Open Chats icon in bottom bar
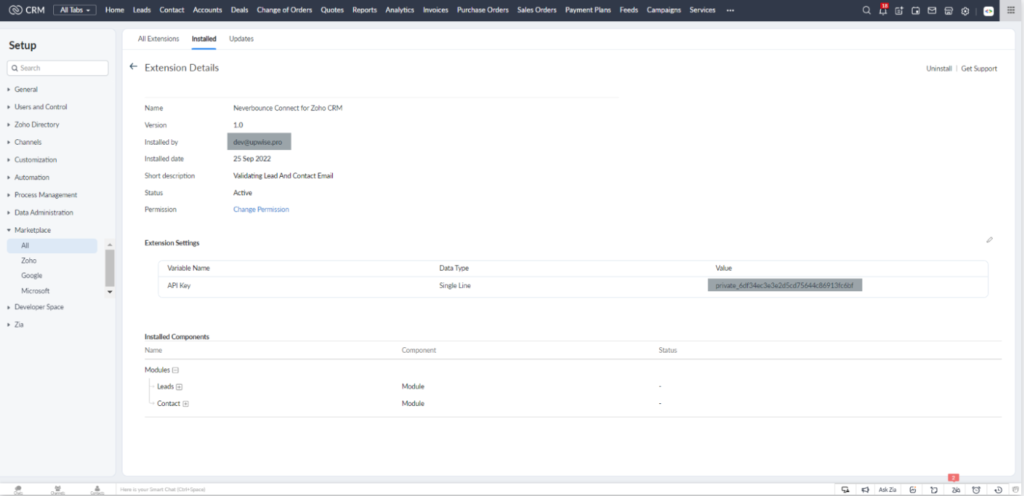 (18, 489)
